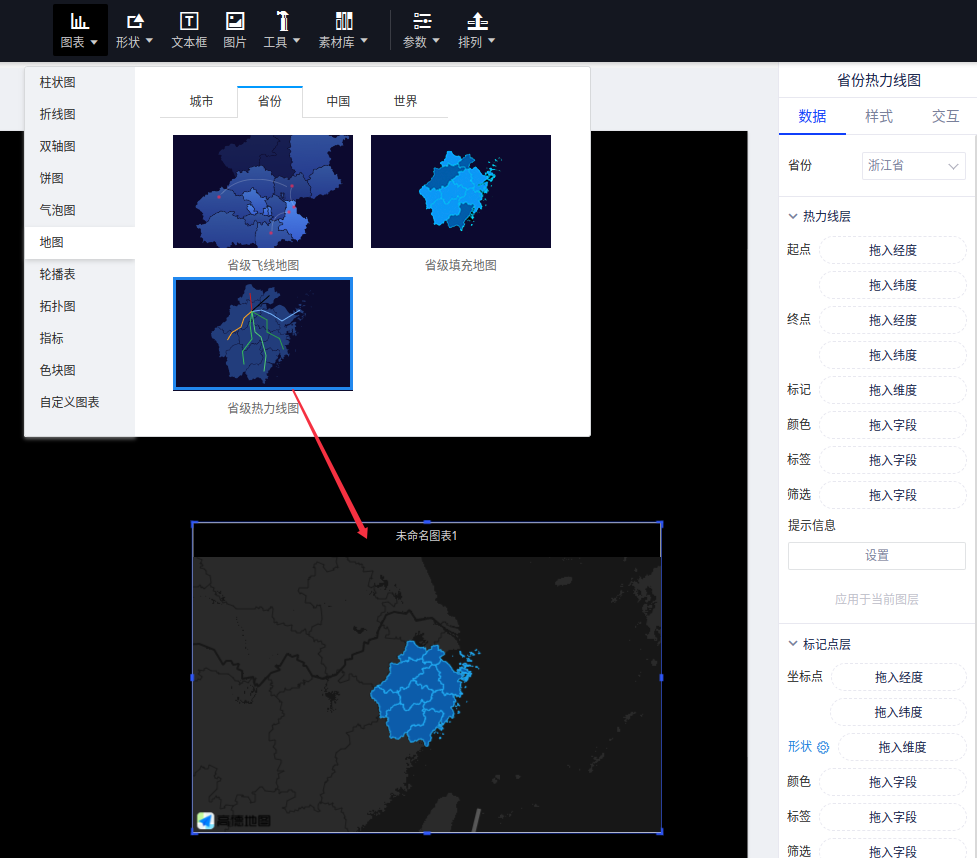Select 饼图 in the chart type list
Screen dimensions: 977x858
click(x=52, y=178)
